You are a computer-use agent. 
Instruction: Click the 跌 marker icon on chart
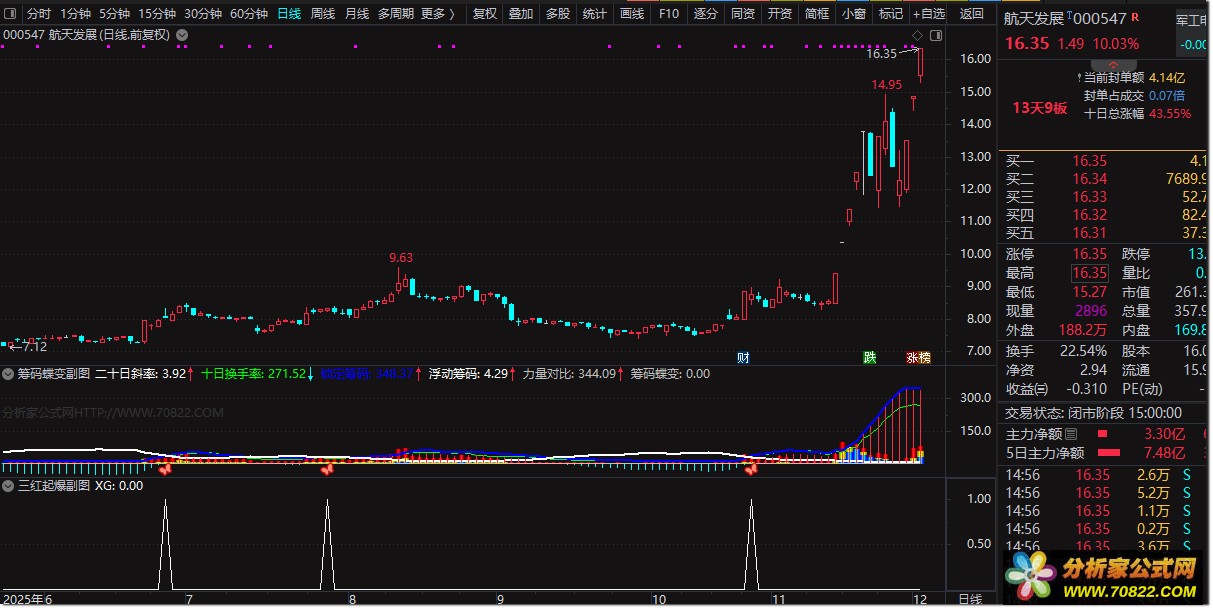(x=870, y=357)
